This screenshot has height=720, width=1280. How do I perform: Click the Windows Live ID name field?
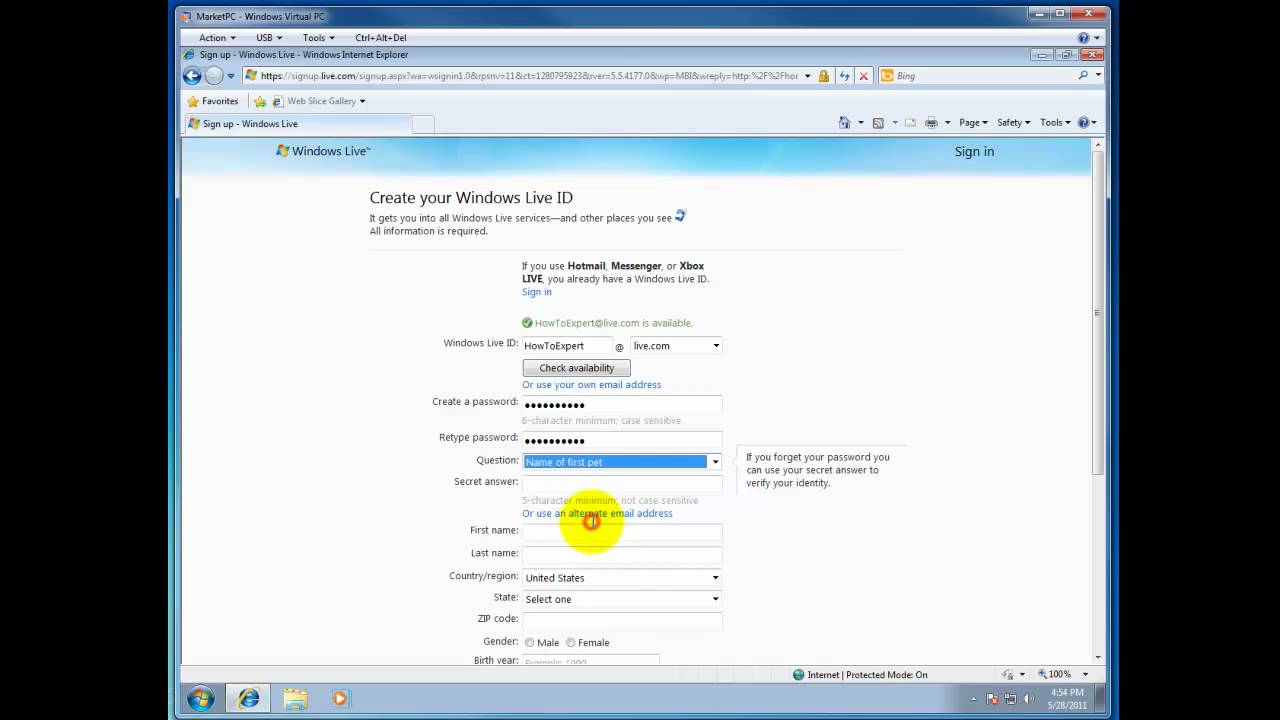tap(567, 346)
